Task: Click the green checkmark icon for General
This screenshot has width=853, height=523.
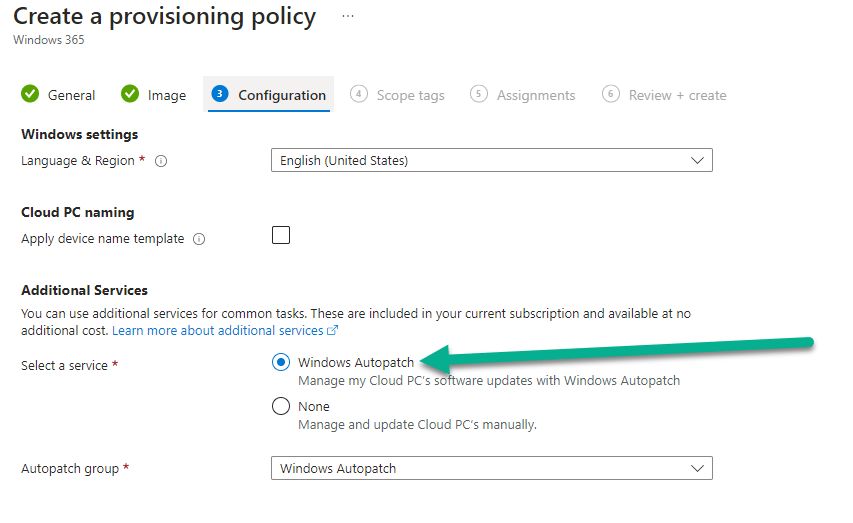Action: 30,94
